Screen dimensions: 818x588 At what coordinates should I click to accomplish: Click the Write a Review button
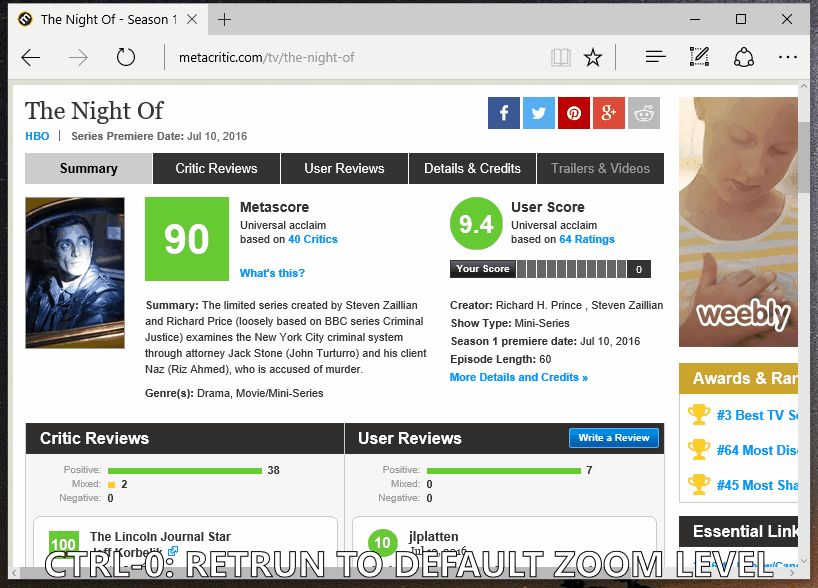tap(613, 437)
